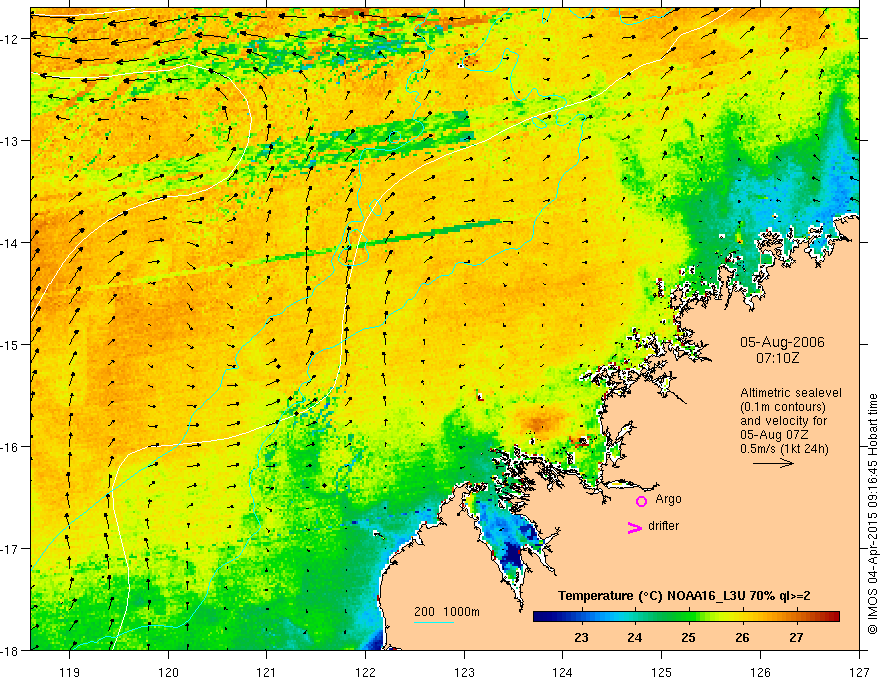Click the -15 latitude axis label
The image size is (880, 680).
click(x=11, y=344)
